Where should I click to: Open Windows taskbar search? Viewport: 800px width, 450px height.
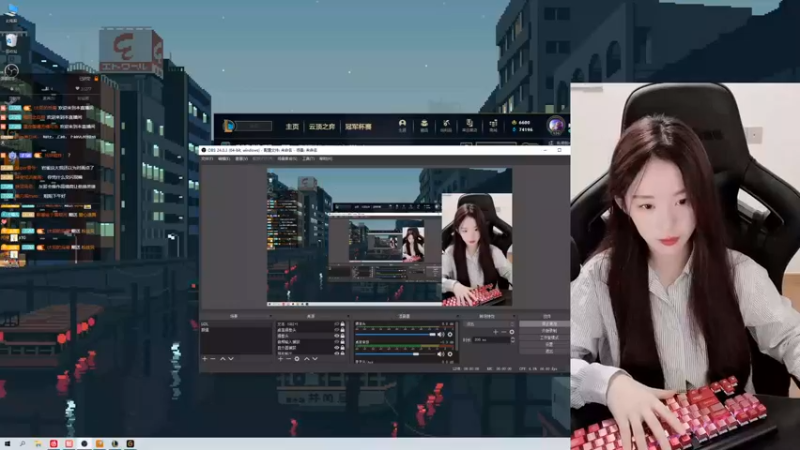(x=22, y=444)
